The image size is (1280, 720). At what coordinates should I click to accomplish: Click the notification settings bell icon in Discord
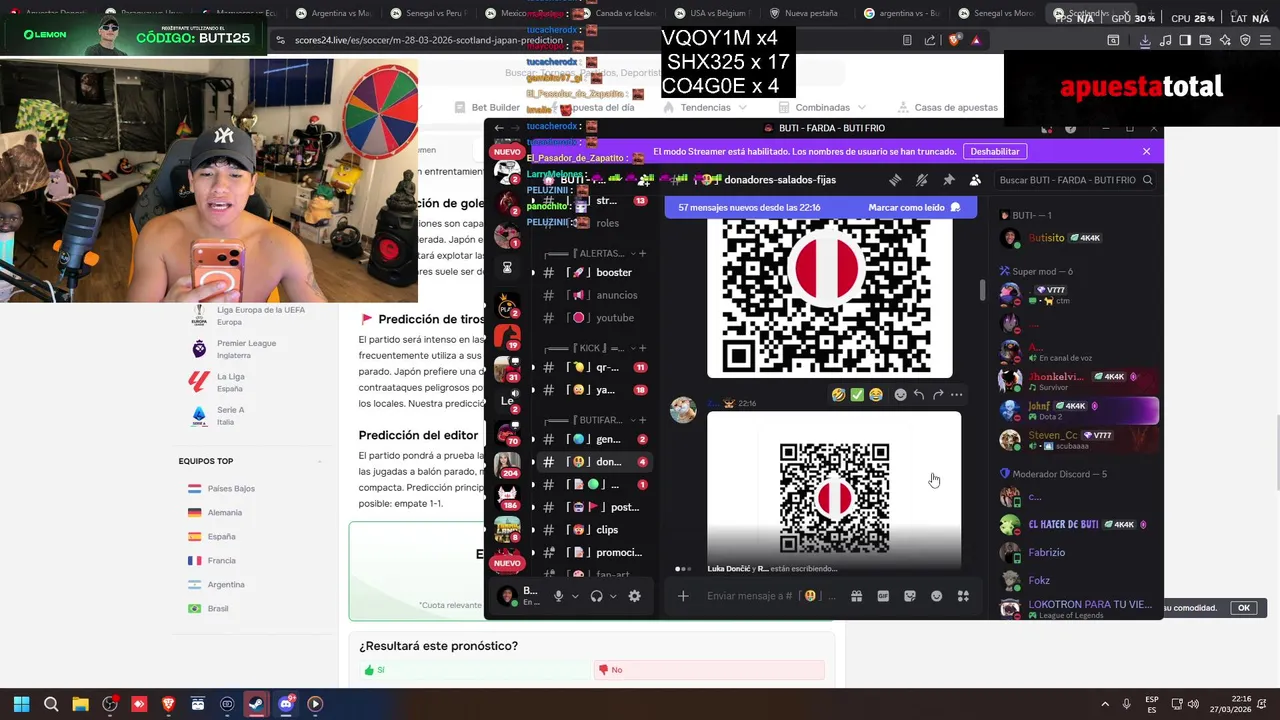coord(922,180)
